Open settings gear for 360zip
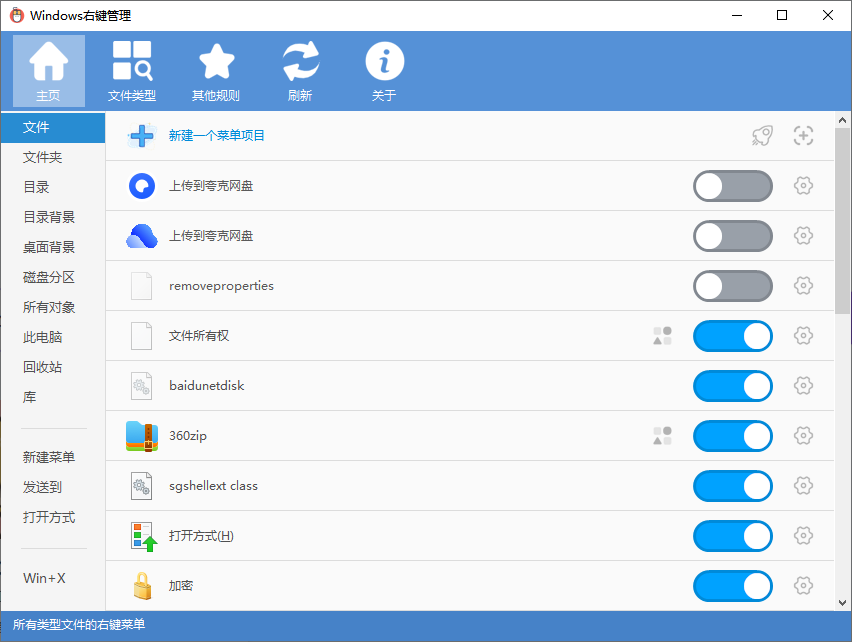Screen dimensions: 852x642 tap(803, 436)
